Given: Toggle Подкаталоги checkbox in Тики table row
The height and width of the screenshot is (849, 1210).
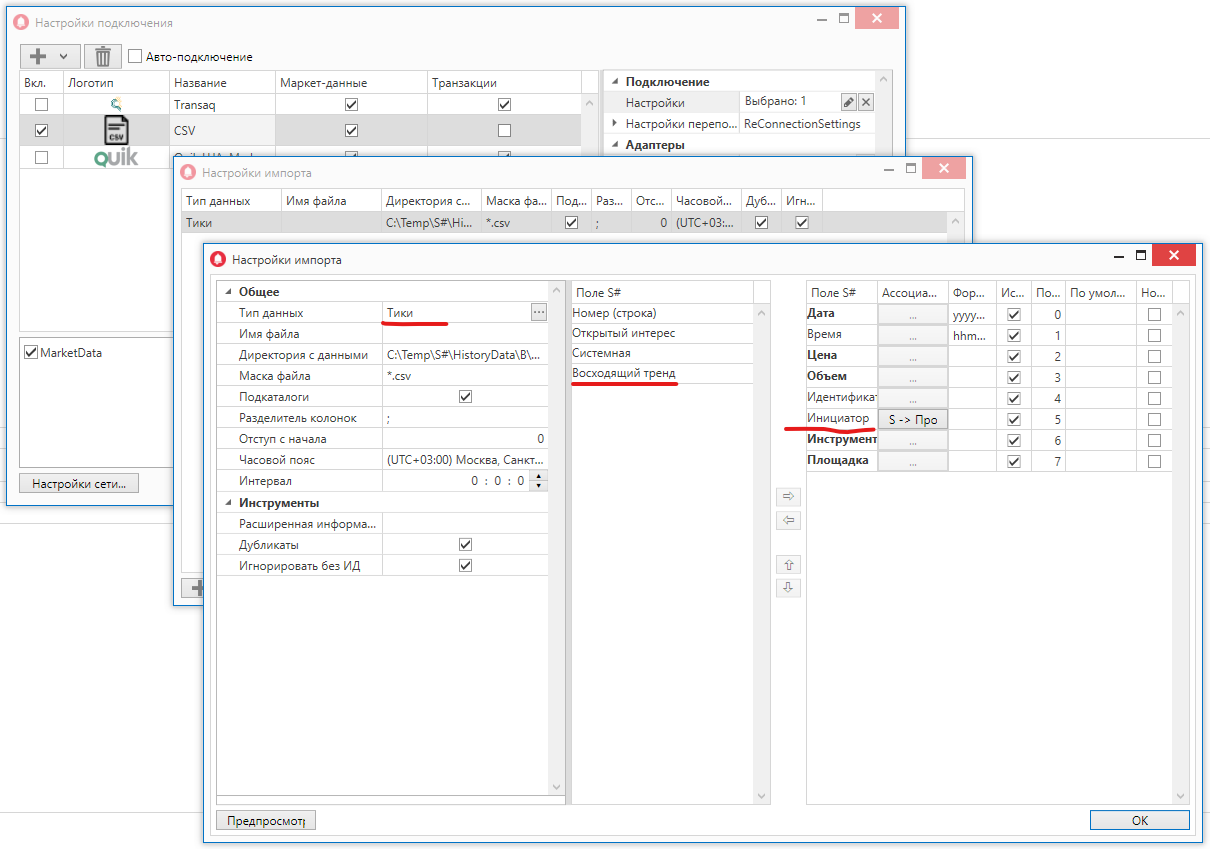Looking at the screenshot, I should point(571,224).
